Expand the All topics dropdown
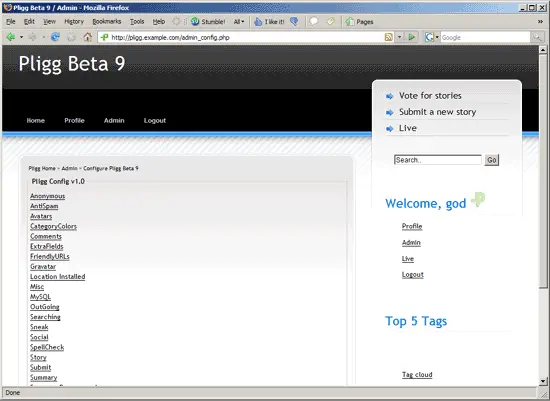Image resolution: width=550 pixels, height=401 pixels. click(239, 21)
